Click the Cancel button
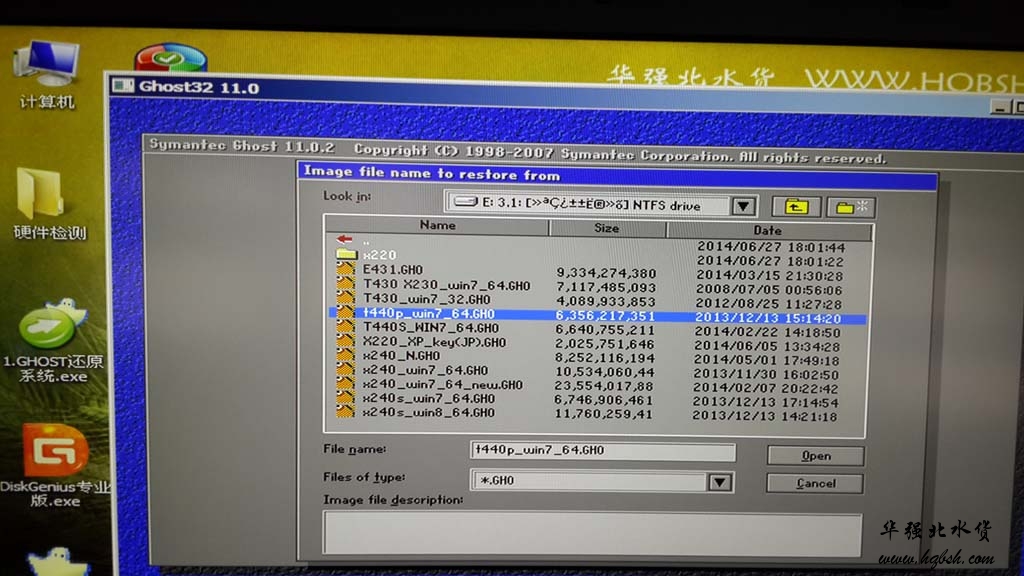The width and height of the screenshot is (1024, 576). 815,484
